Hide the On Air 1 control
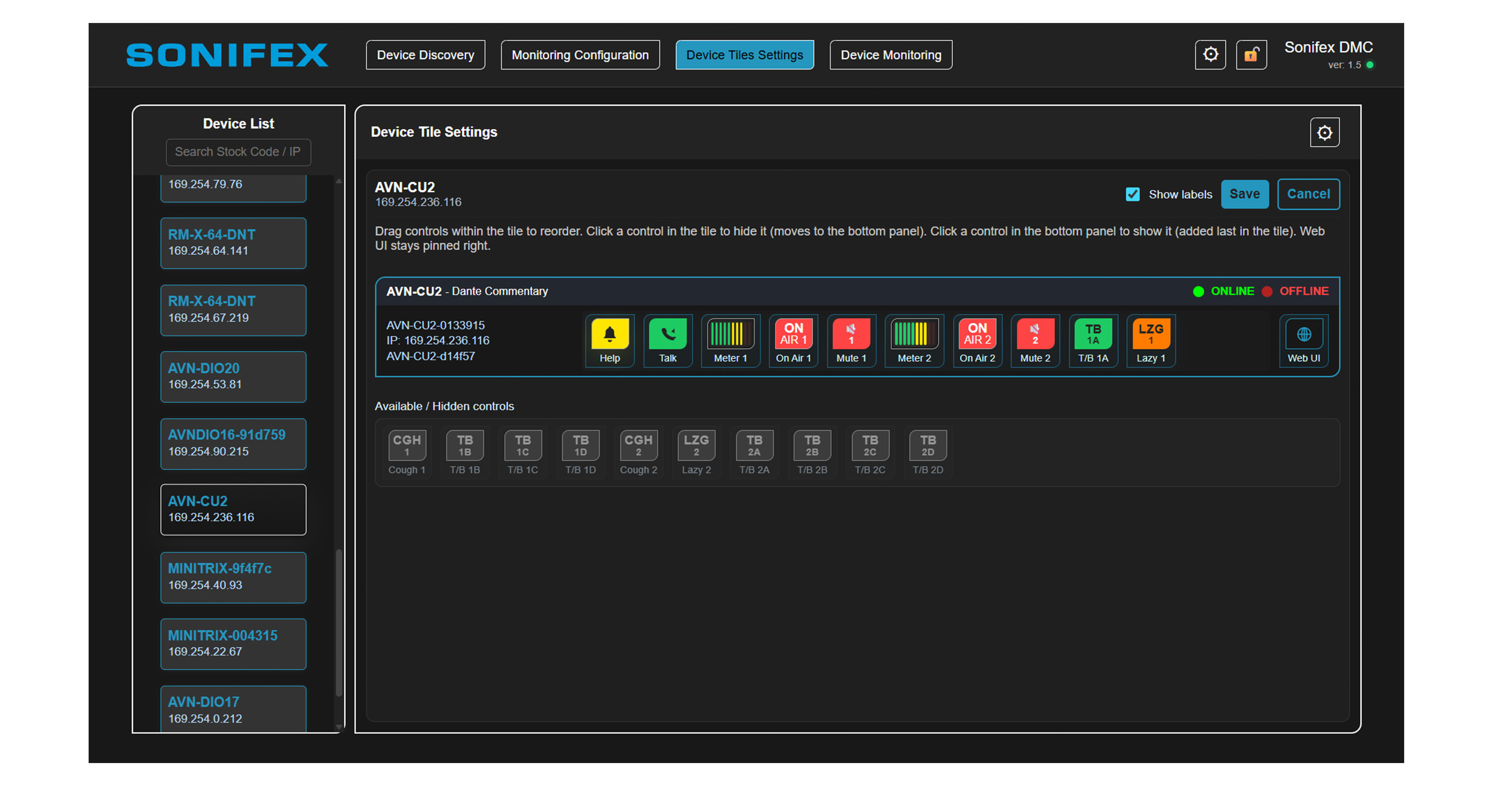Viewport: 1512px width, 801px height. tap(793, 341)
